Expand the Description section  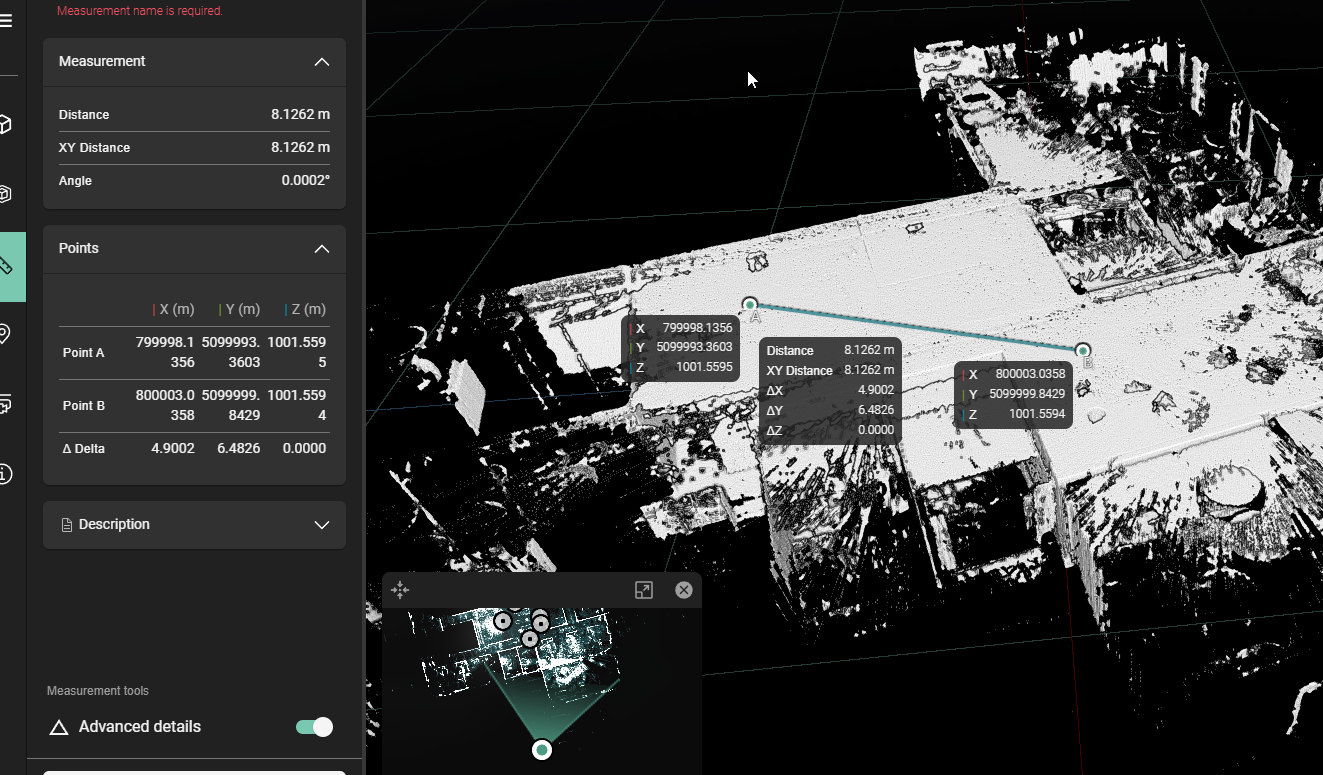[321, 525]
